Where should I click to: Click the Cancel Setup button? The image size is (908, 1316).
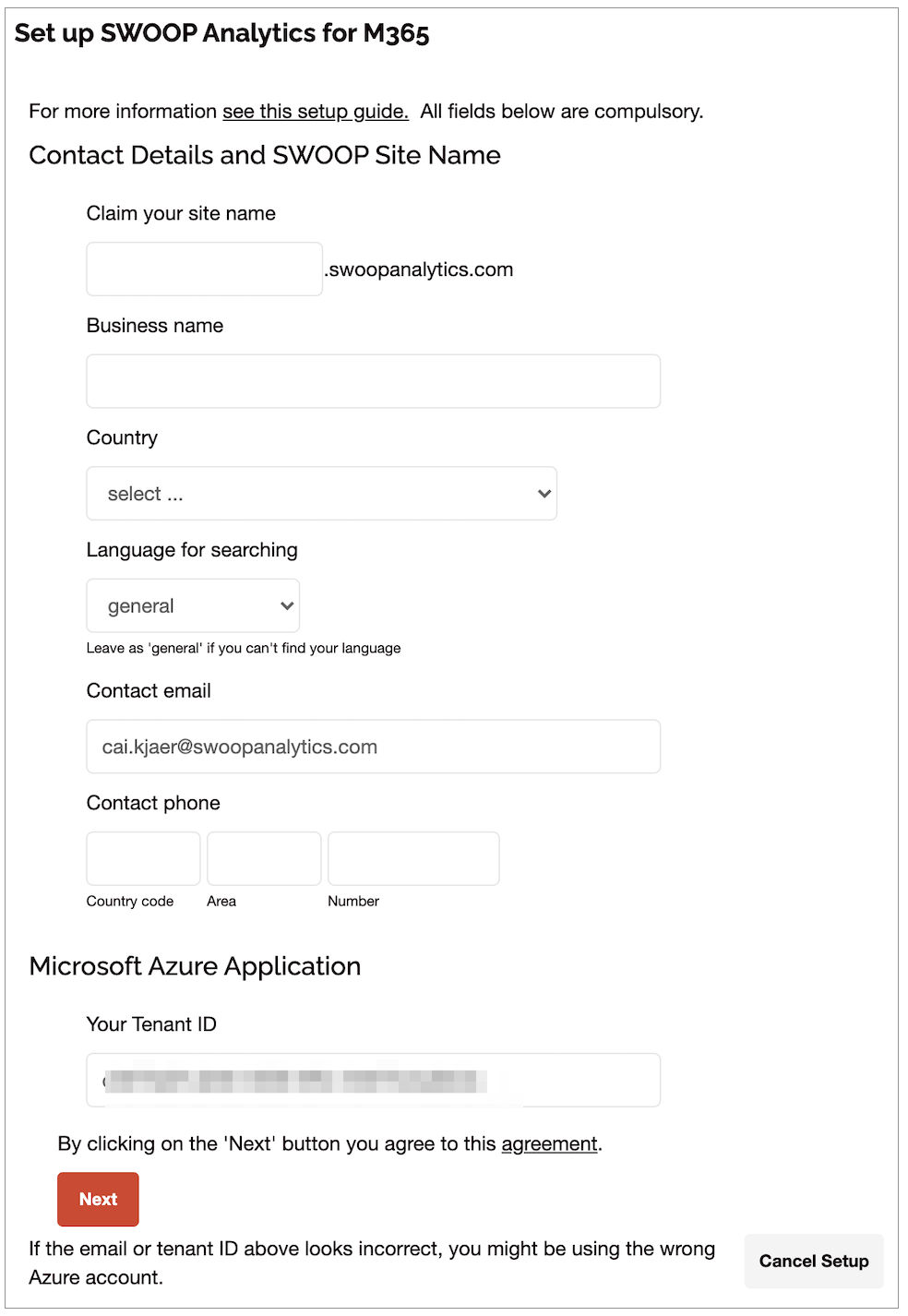point(814,1261)
